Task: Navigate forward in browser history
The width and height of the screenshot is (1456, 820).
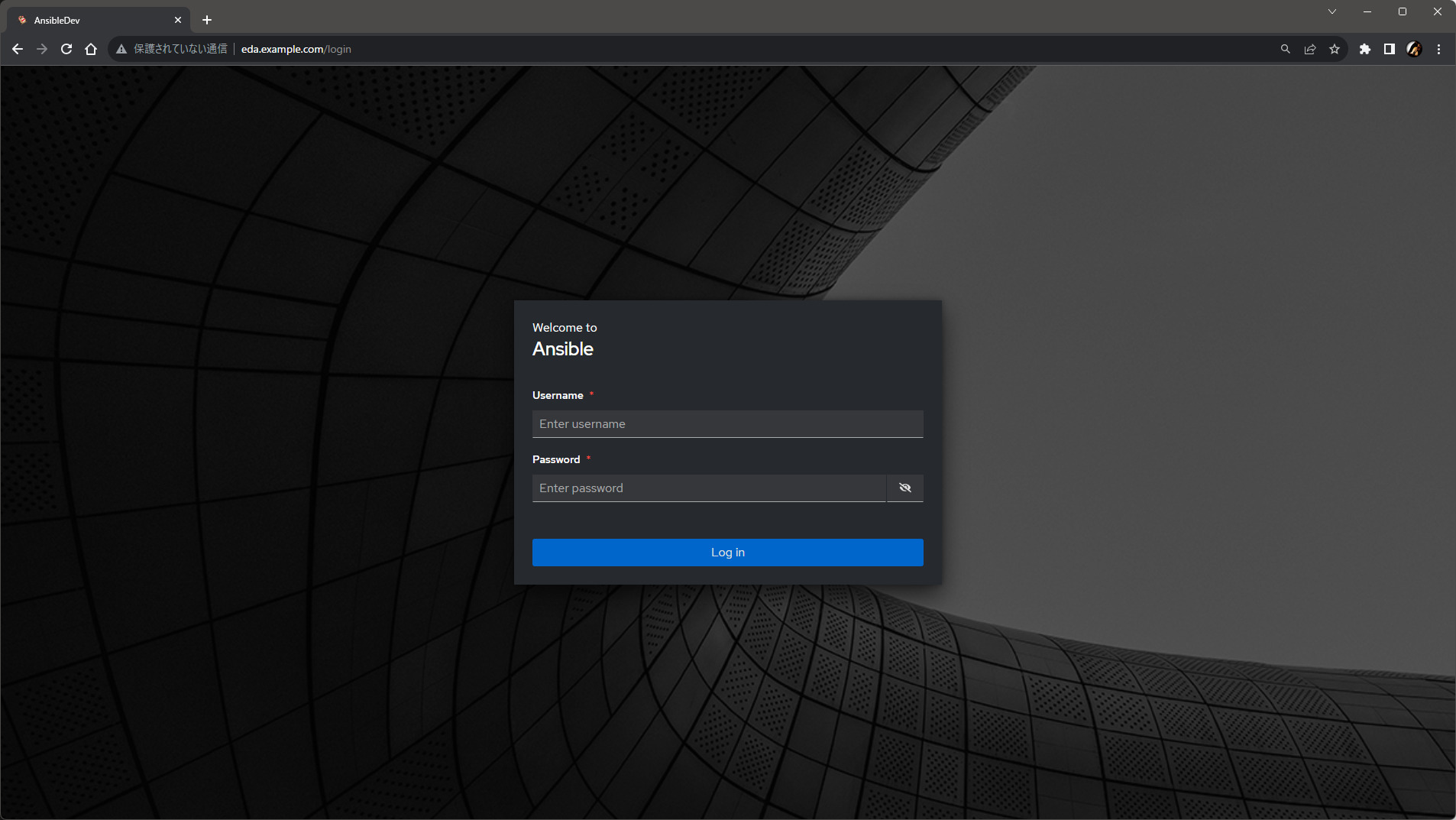Action: coord(41,48)
